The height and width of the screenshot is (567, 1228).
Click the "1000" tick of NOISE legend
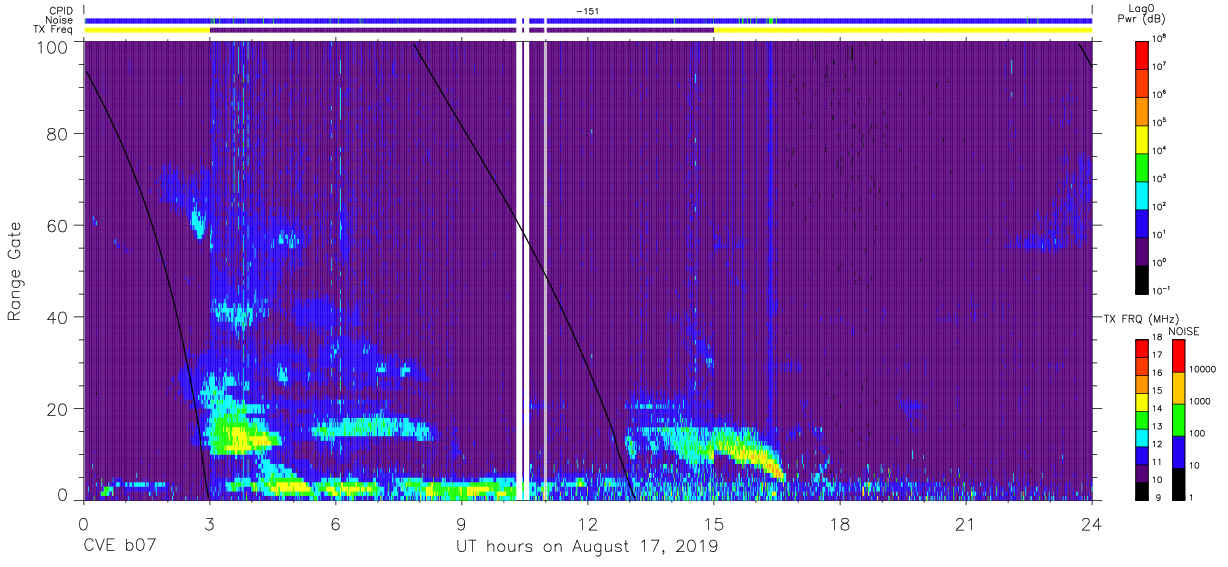tap(1201, 402)
